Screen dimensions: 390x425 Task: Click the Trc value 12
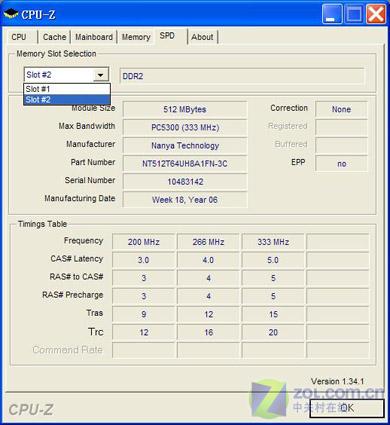(x=144, y=332)
